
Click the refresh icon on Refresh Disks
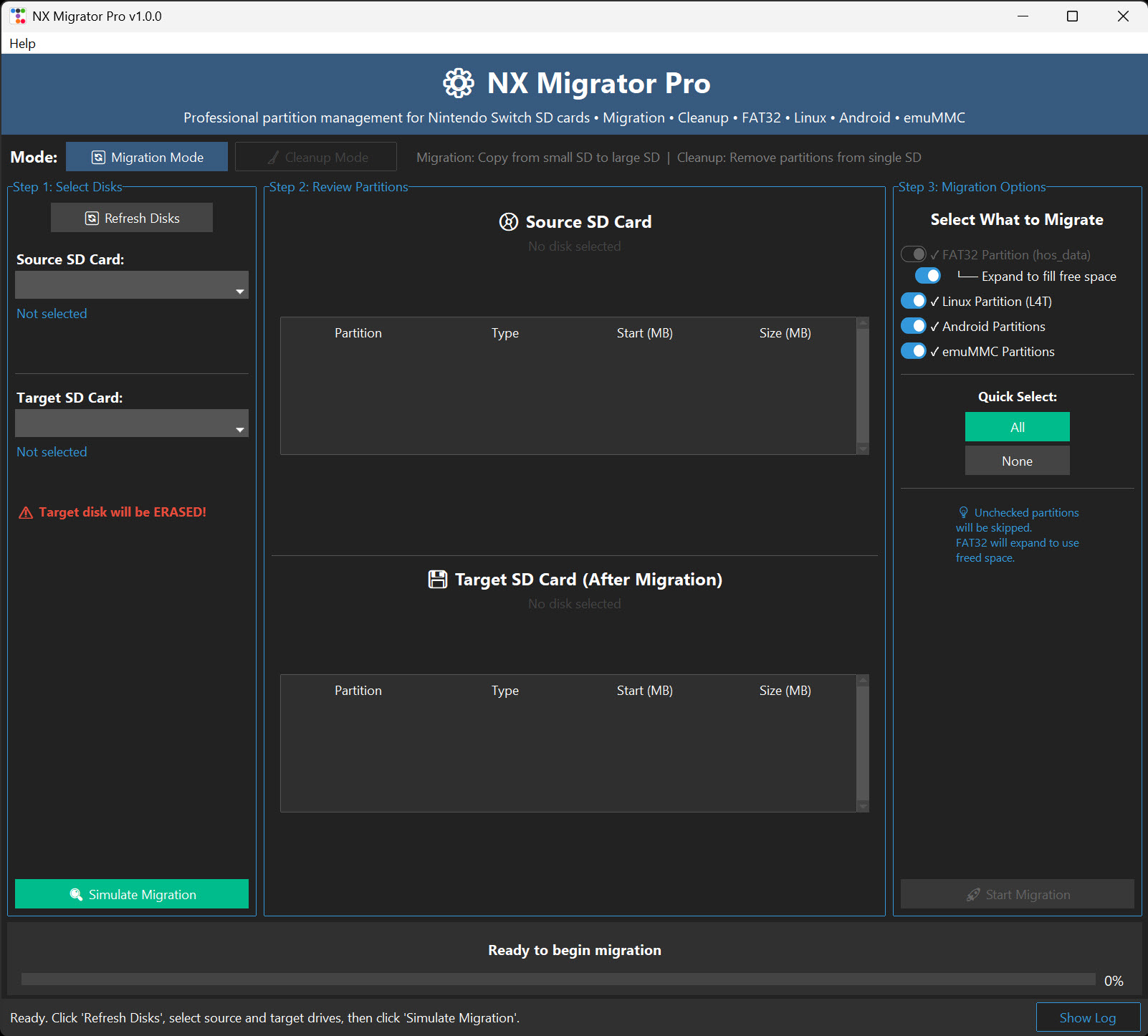coord(92,219)
